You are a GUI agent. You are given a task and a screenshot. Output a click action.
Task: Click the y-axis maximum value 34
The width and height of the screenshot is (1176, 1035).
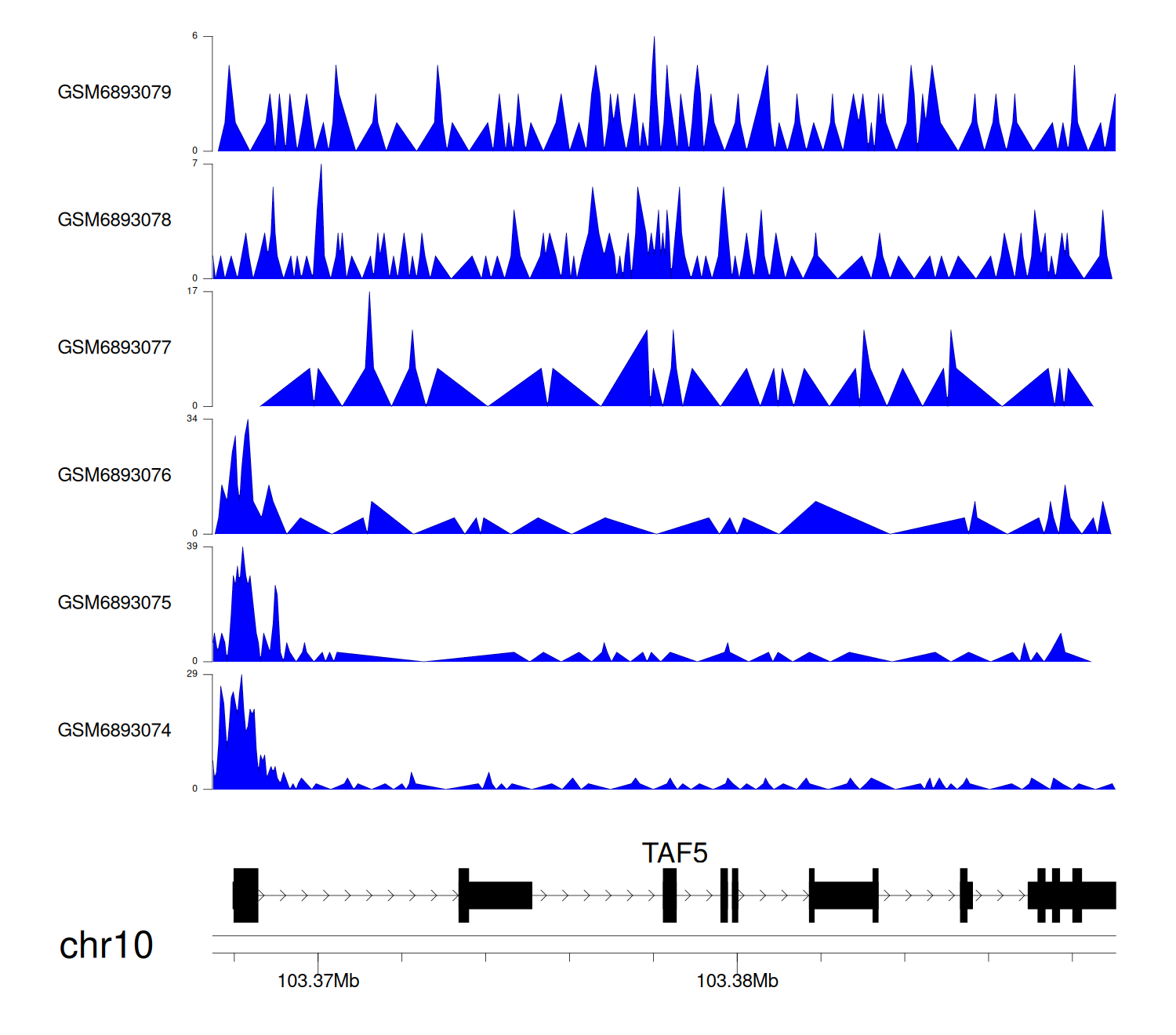point(192,419)
